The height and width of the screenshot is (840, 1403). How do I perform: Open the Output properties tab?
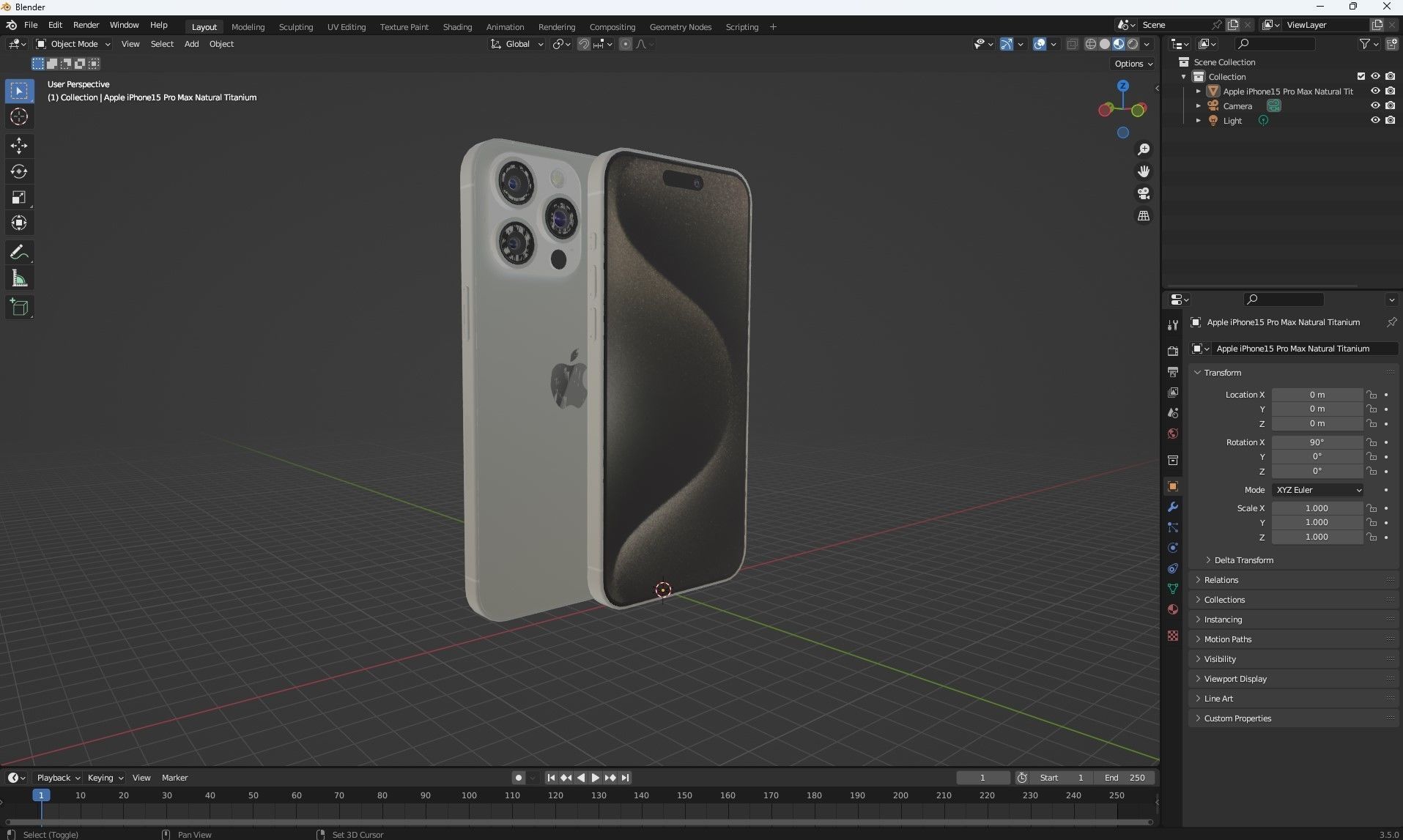1172,372
